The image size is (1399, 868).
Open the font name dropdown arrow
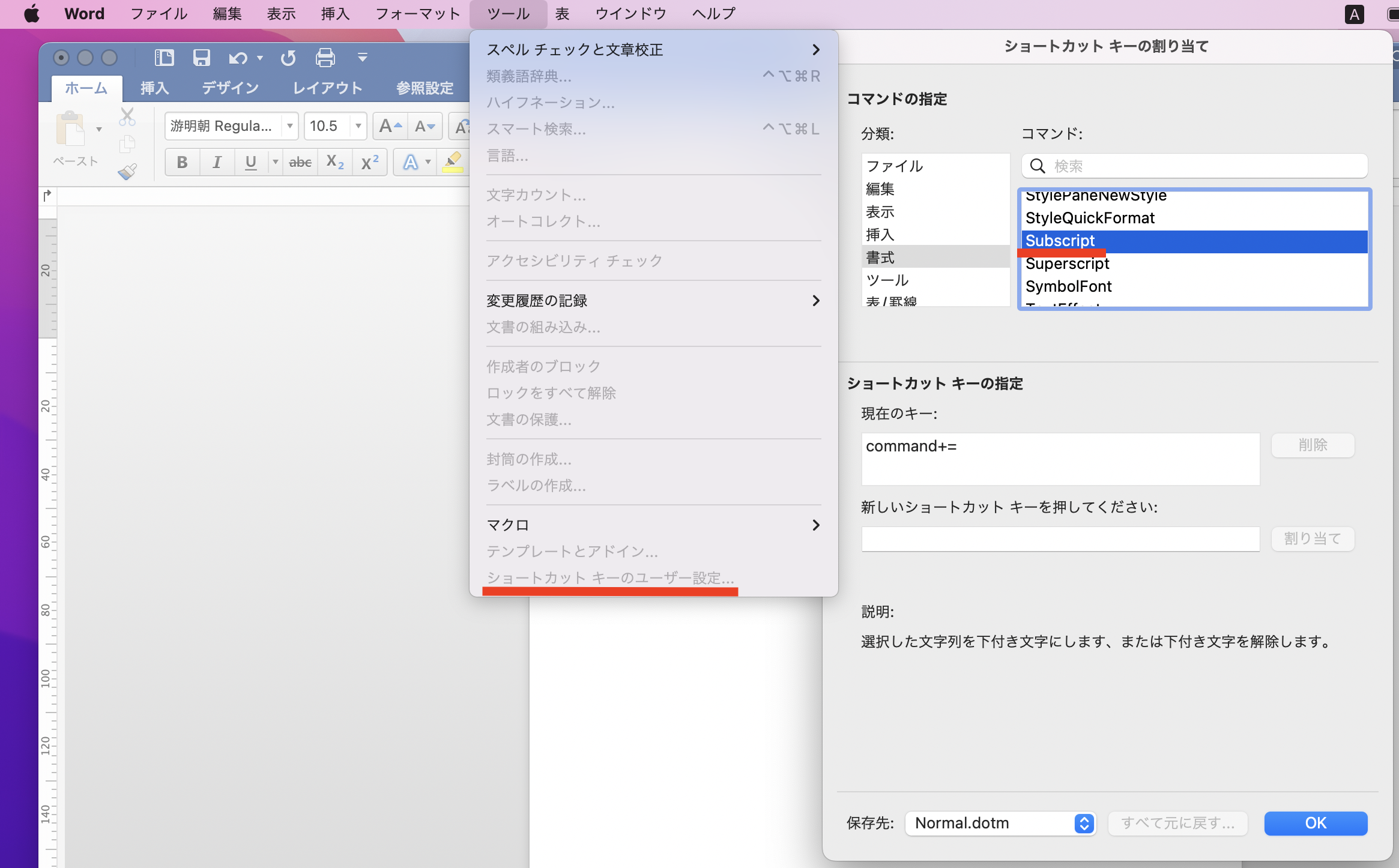pos(290,126)
